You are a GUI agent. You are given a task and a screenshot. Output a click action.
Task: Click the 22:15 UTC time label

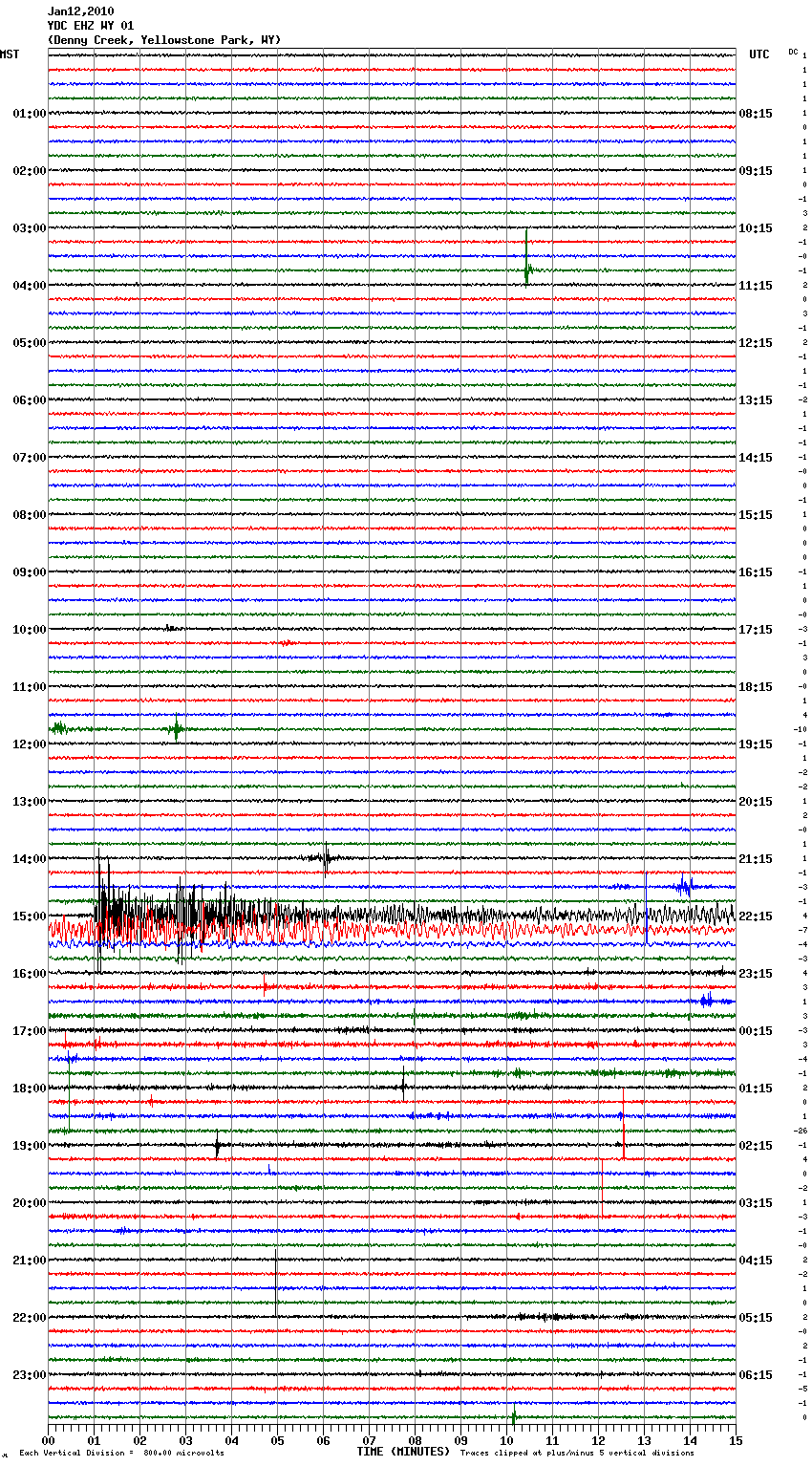(756, 916)
